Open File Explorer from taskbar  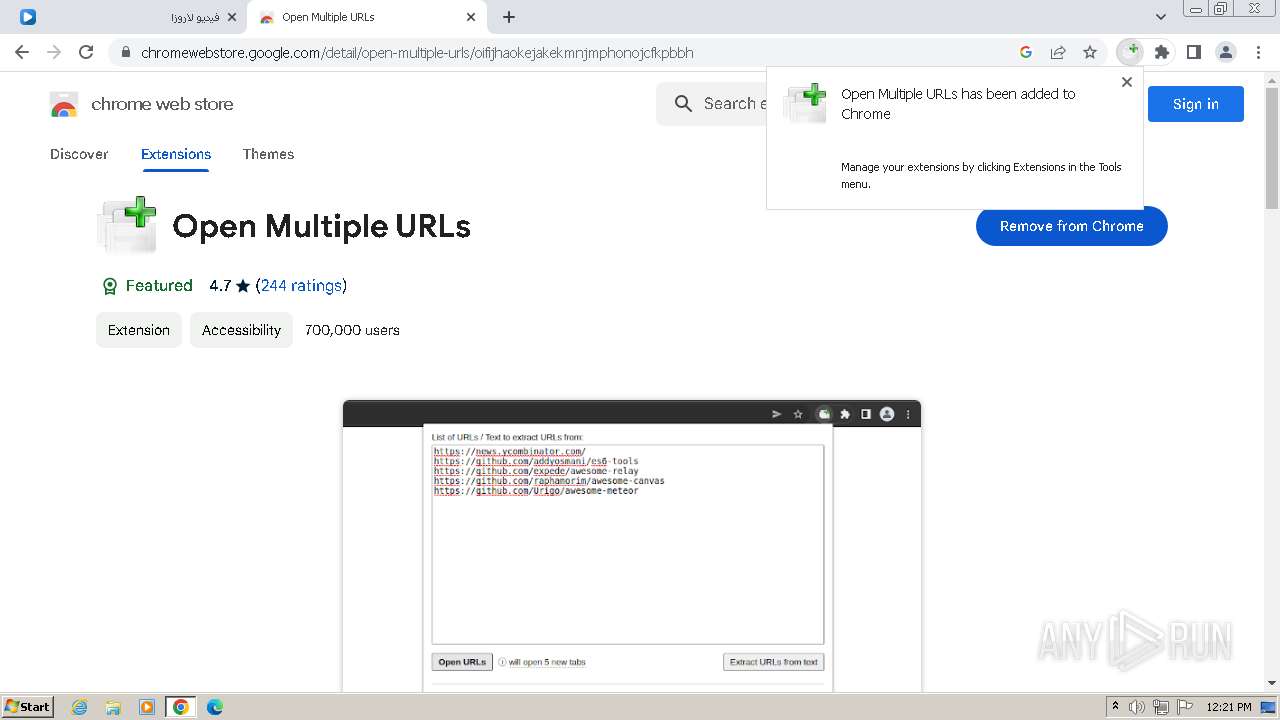pyautogui.click(x=113, y=707)
